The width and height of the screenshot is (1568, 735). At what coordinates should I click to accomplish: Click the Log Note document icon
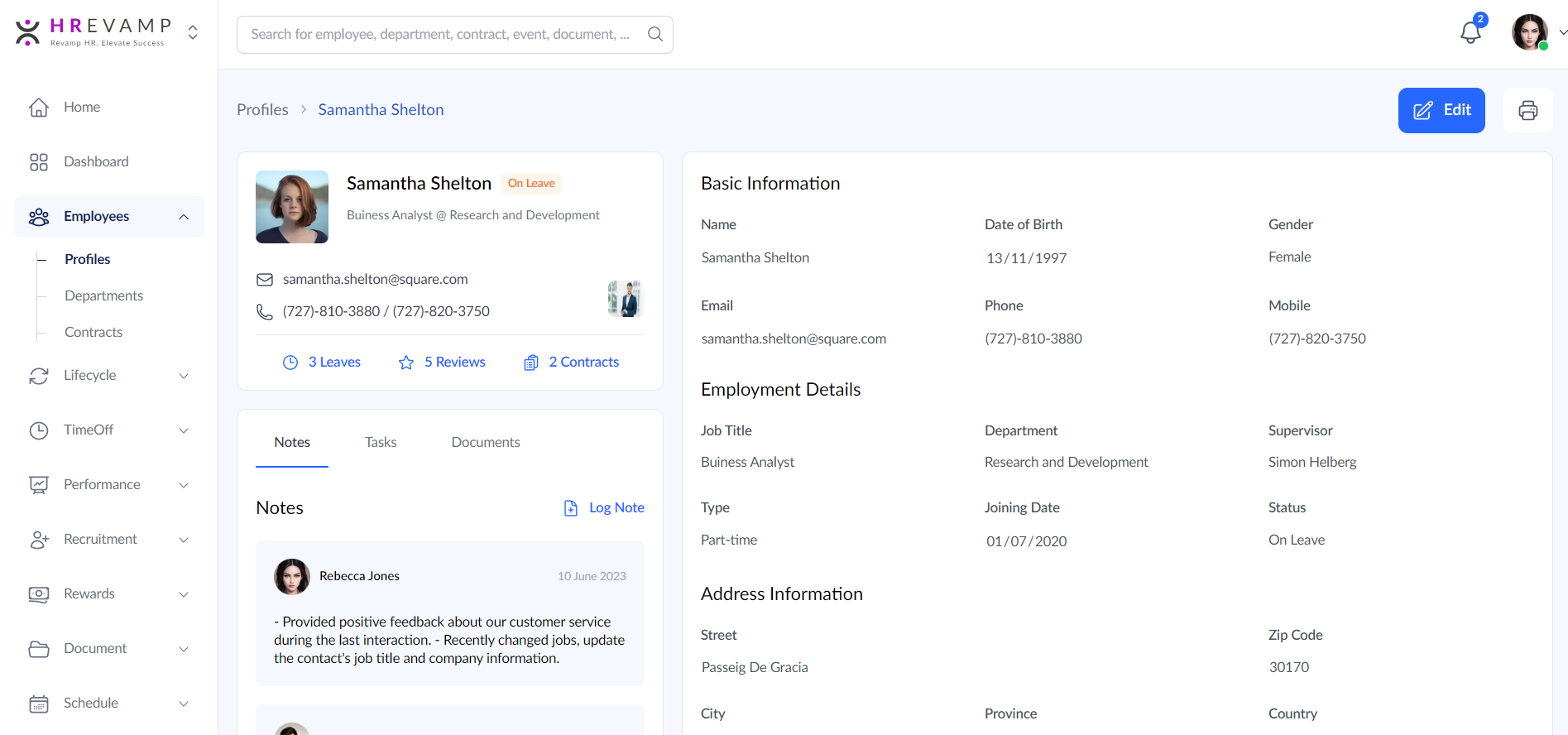(571, 508)
